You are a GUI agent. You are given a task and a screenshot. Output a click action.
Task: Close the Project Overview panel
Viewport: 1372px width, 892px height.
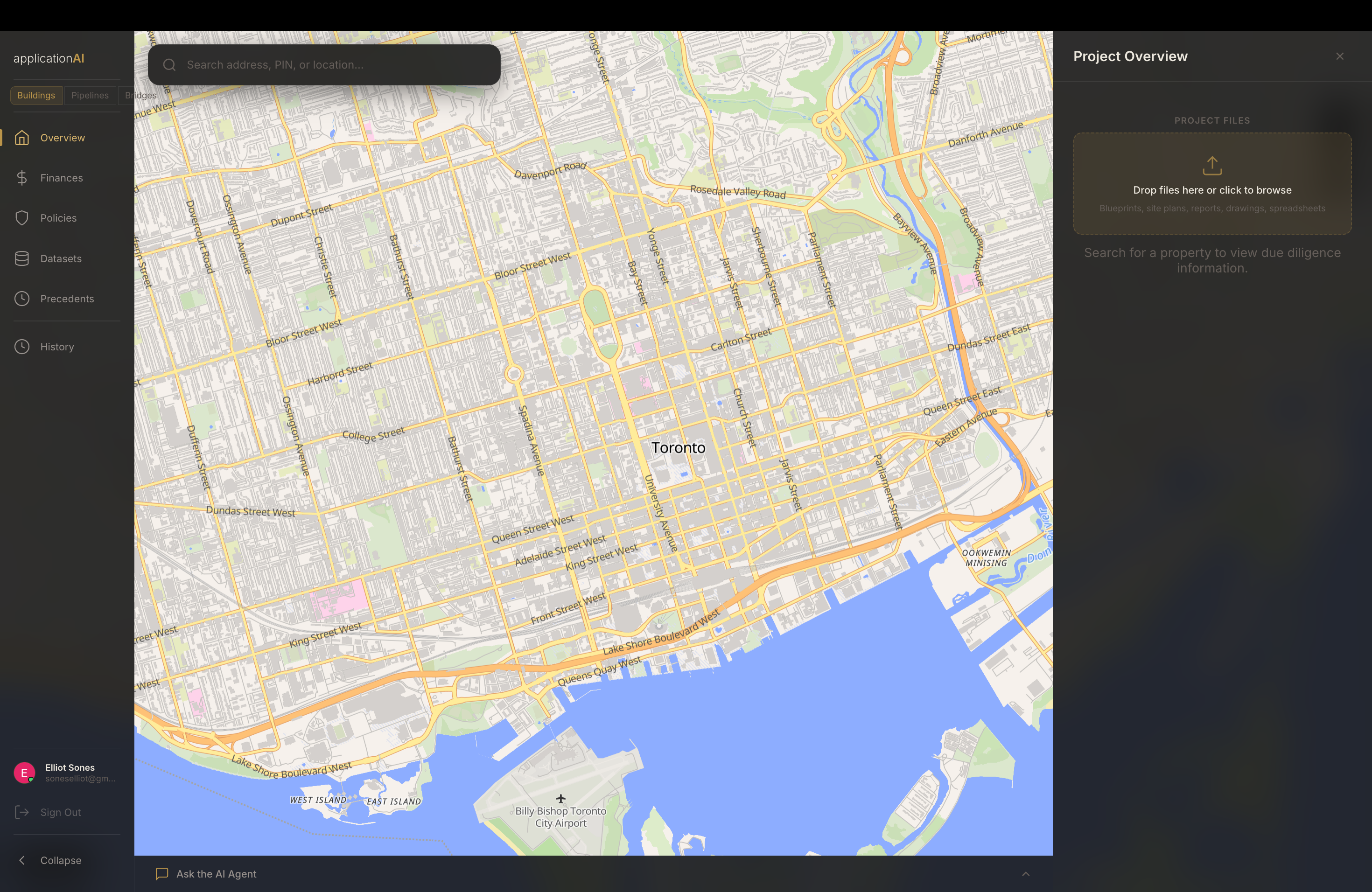tap(1339, 56)
